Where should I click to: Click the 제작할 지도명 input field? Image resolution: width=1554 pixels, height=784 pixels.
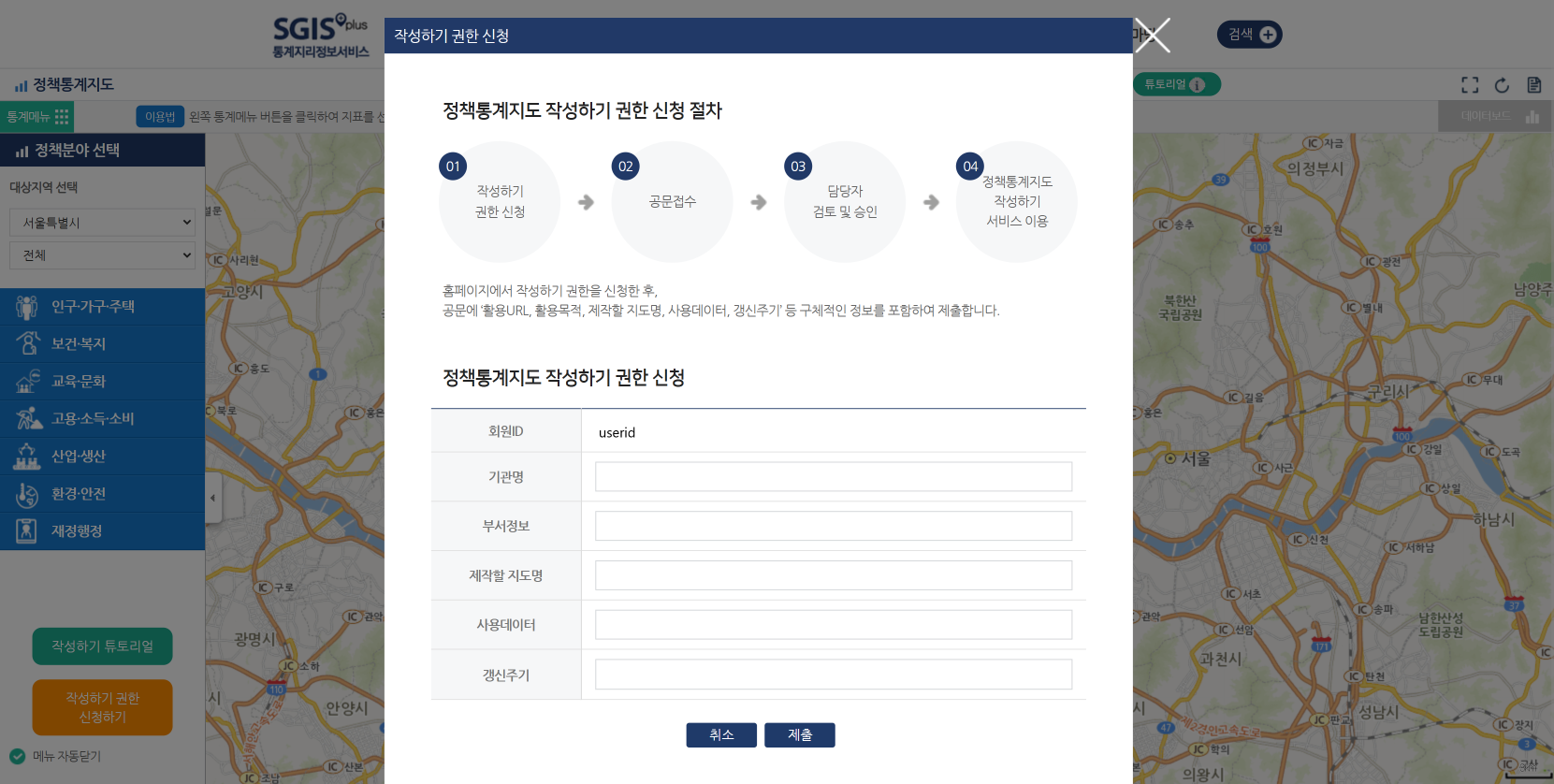pyautogui.click(x=834, y=575)
